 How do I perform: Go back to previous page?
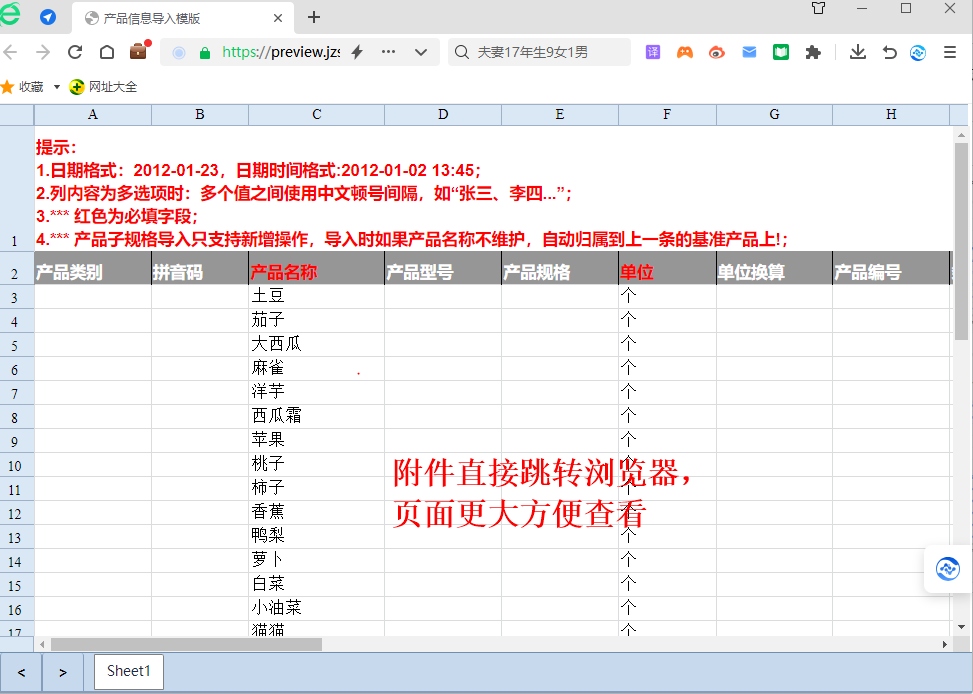point(11,52)
